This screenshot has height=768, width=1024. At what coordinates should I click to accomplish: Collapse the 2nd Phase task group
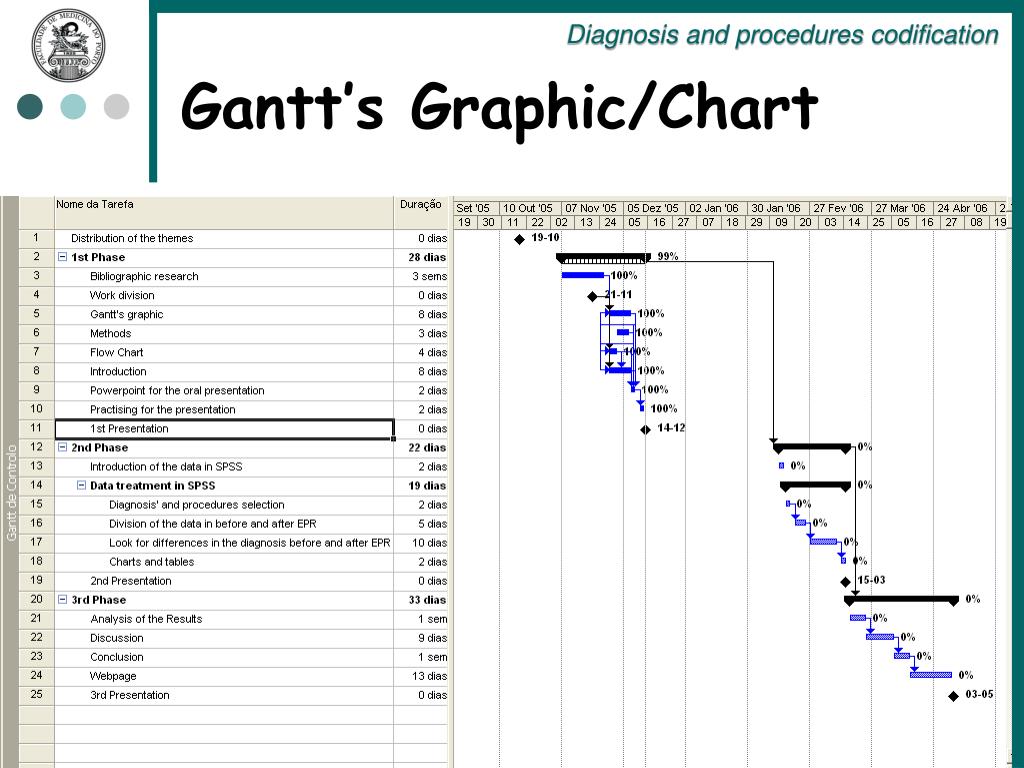coord(63,447)
